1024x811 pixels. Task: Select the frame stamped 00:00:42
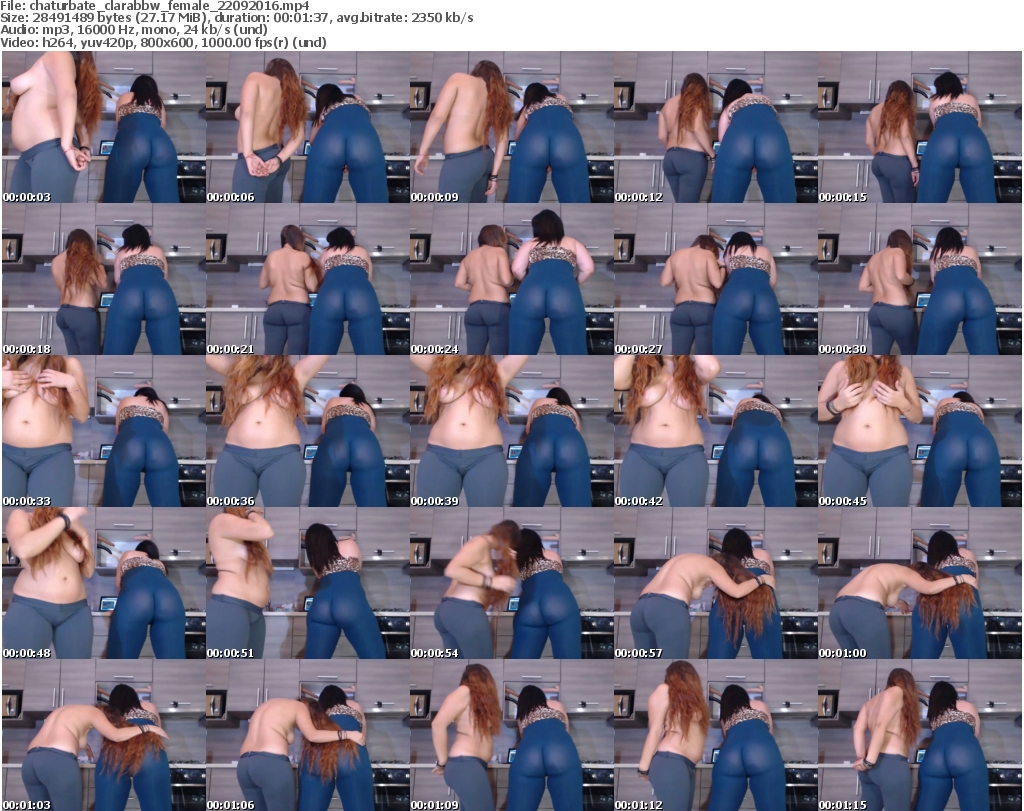pos(716,431)
